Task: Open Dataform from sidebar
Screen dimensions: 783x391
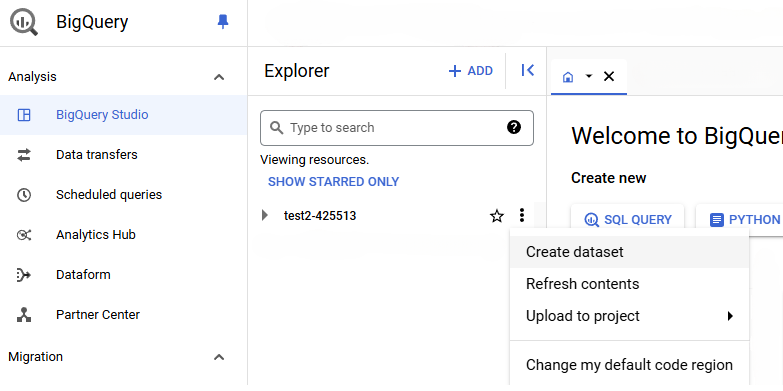Action: coord(123,275)
